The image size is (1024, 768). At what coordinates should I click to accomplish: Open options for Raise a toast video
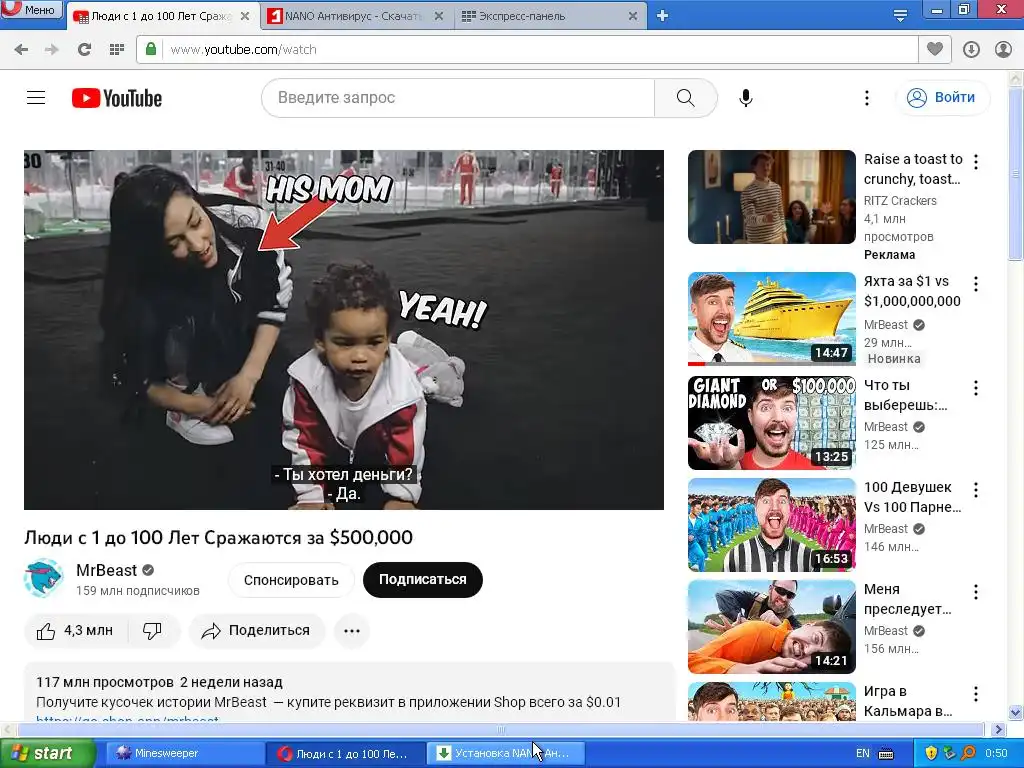976,161
